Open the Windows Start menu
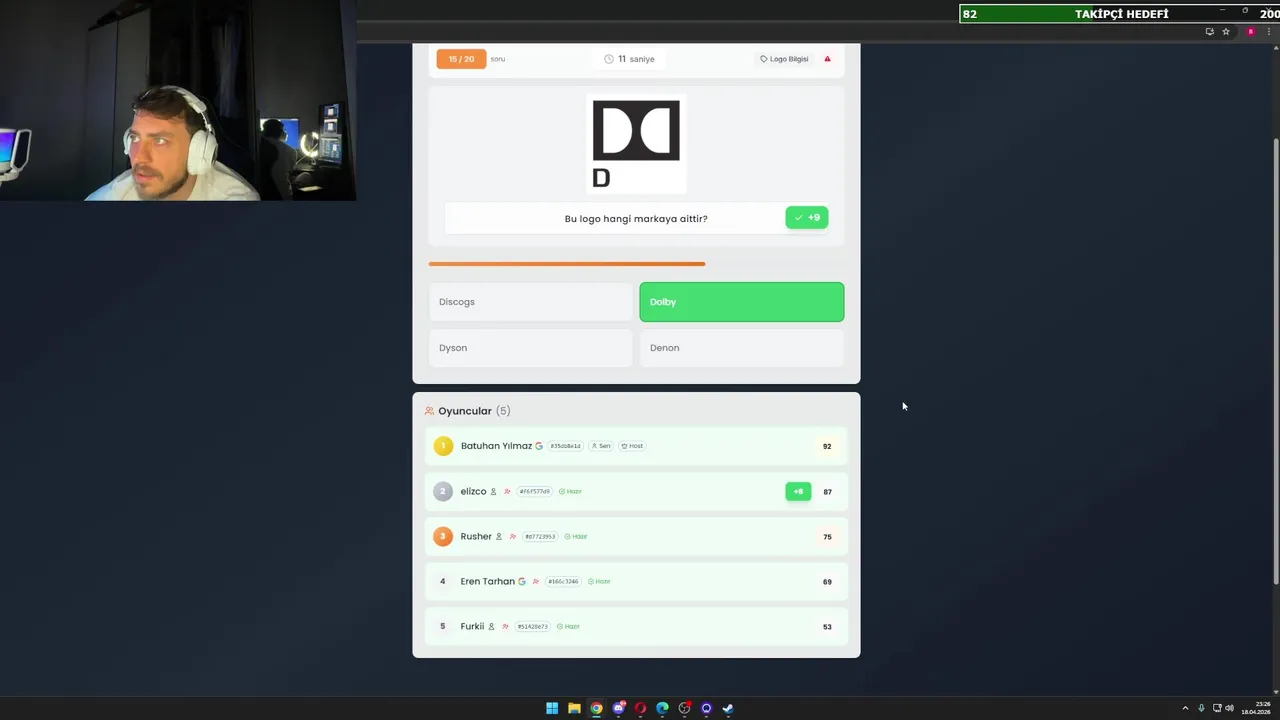 pyautogui.click(x=552, y=708)
